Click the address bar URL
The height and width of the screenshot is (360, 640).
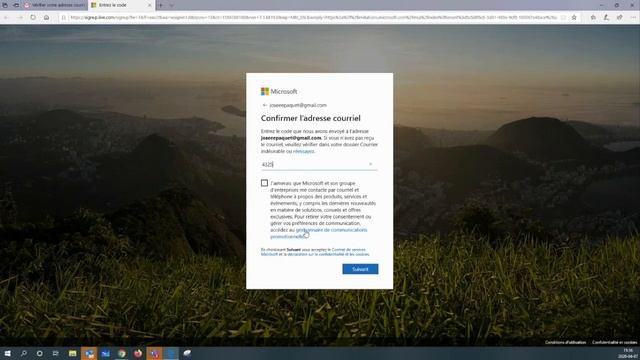(x=313, y=18)
